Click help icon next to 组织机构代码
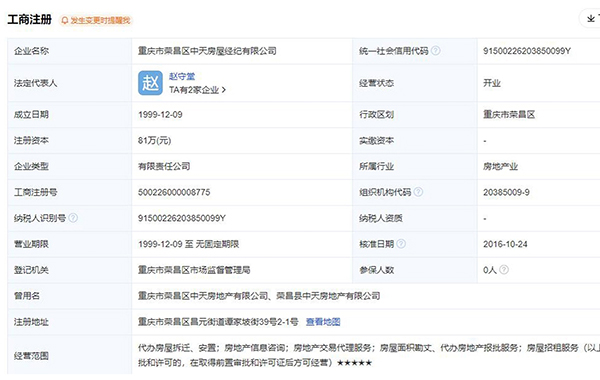 pyautogui.click(x=418, y=192)
